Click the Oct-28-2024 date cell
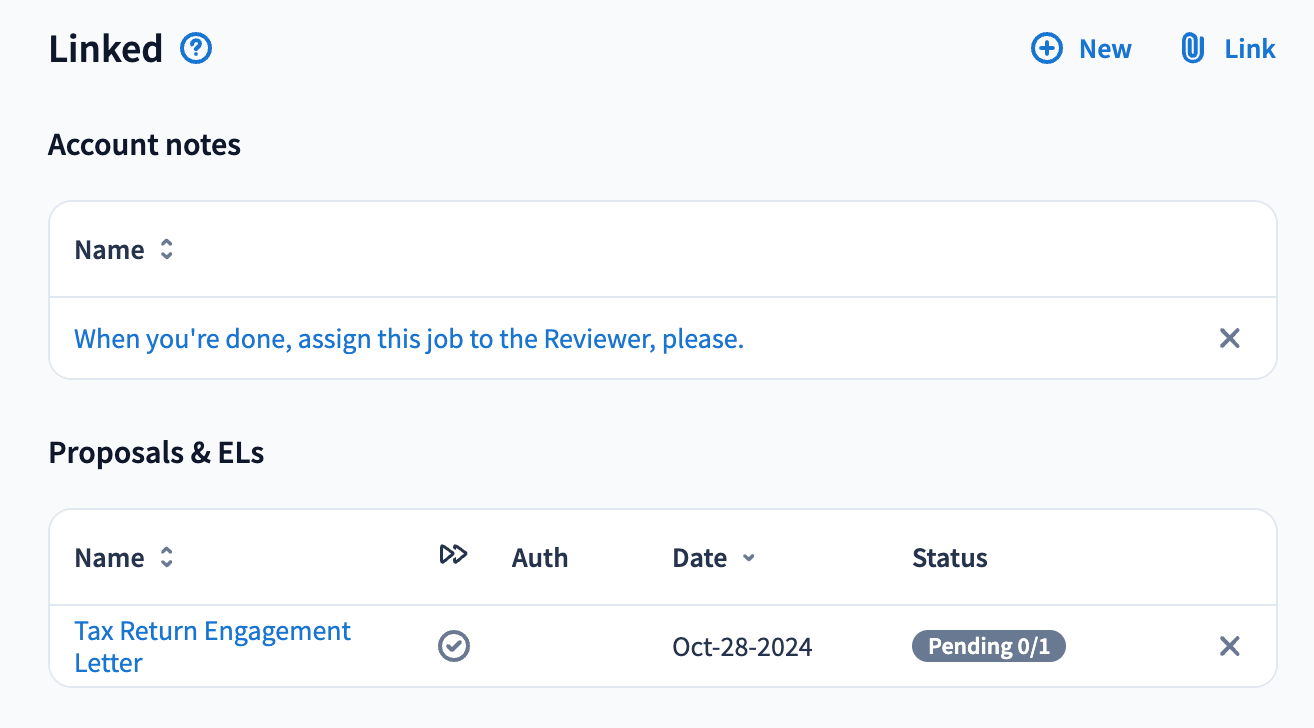Image resolution: width=1314 pixels, height=728 pixels. pyautogui.click(x=742, y=647)
